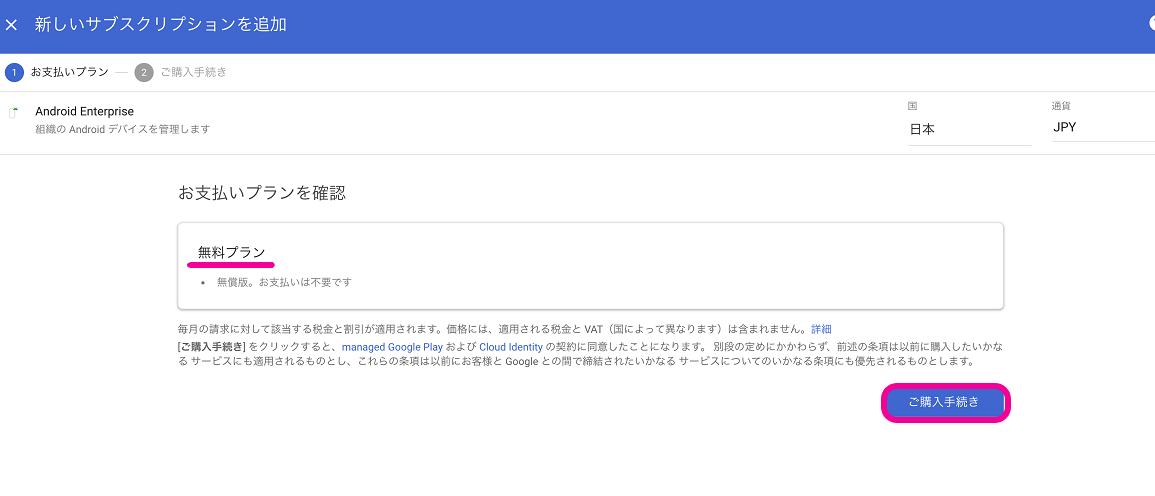The height and width of the screenshot is (496, 1155).
Task: Click the 無償版。お支払いは不要です bullet text
Action: point(283,282)
